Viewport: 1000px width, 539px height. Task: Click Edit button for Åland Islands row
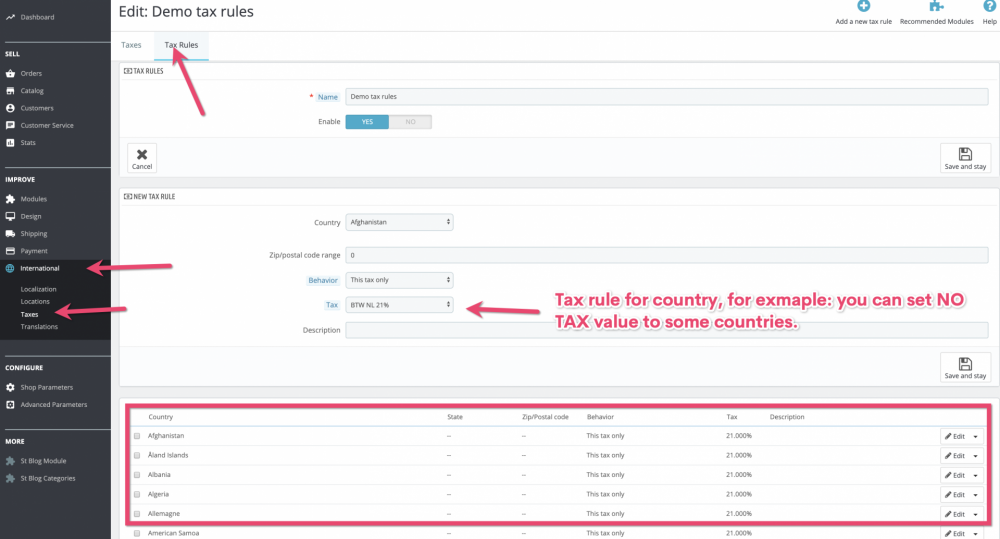pyautogui.click(x=955, y=456)
